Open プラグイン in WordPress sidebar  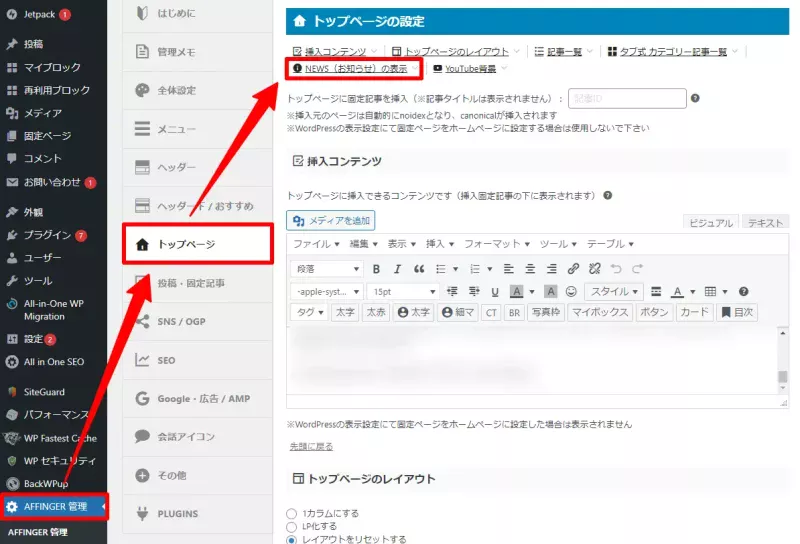(x=47, y=235)
